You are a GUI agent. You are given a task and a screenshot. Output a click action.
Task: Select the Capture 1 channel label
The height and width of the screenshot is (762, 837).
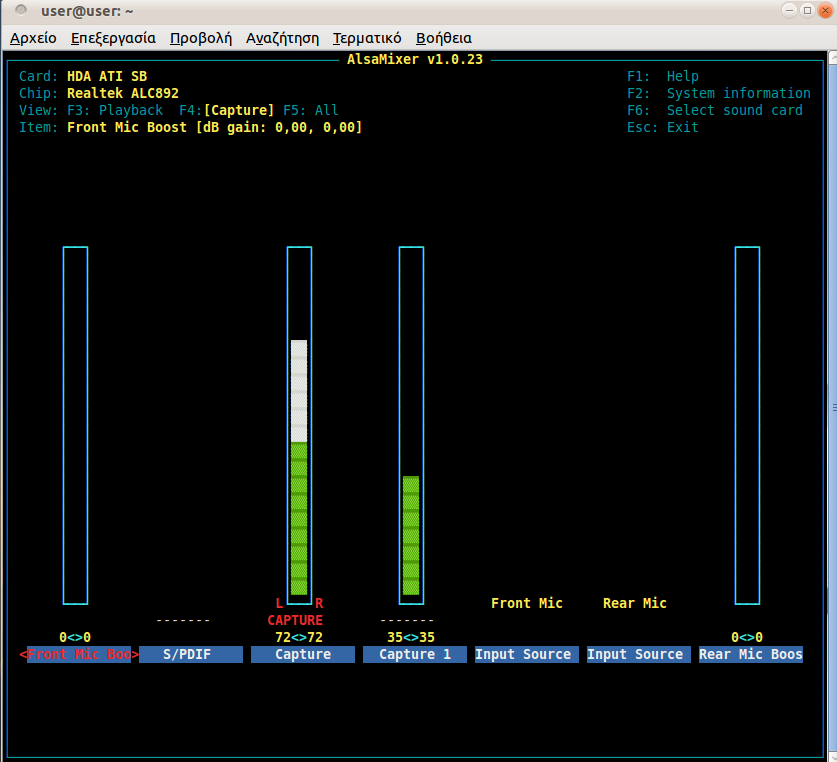click(x=415, y=654)
